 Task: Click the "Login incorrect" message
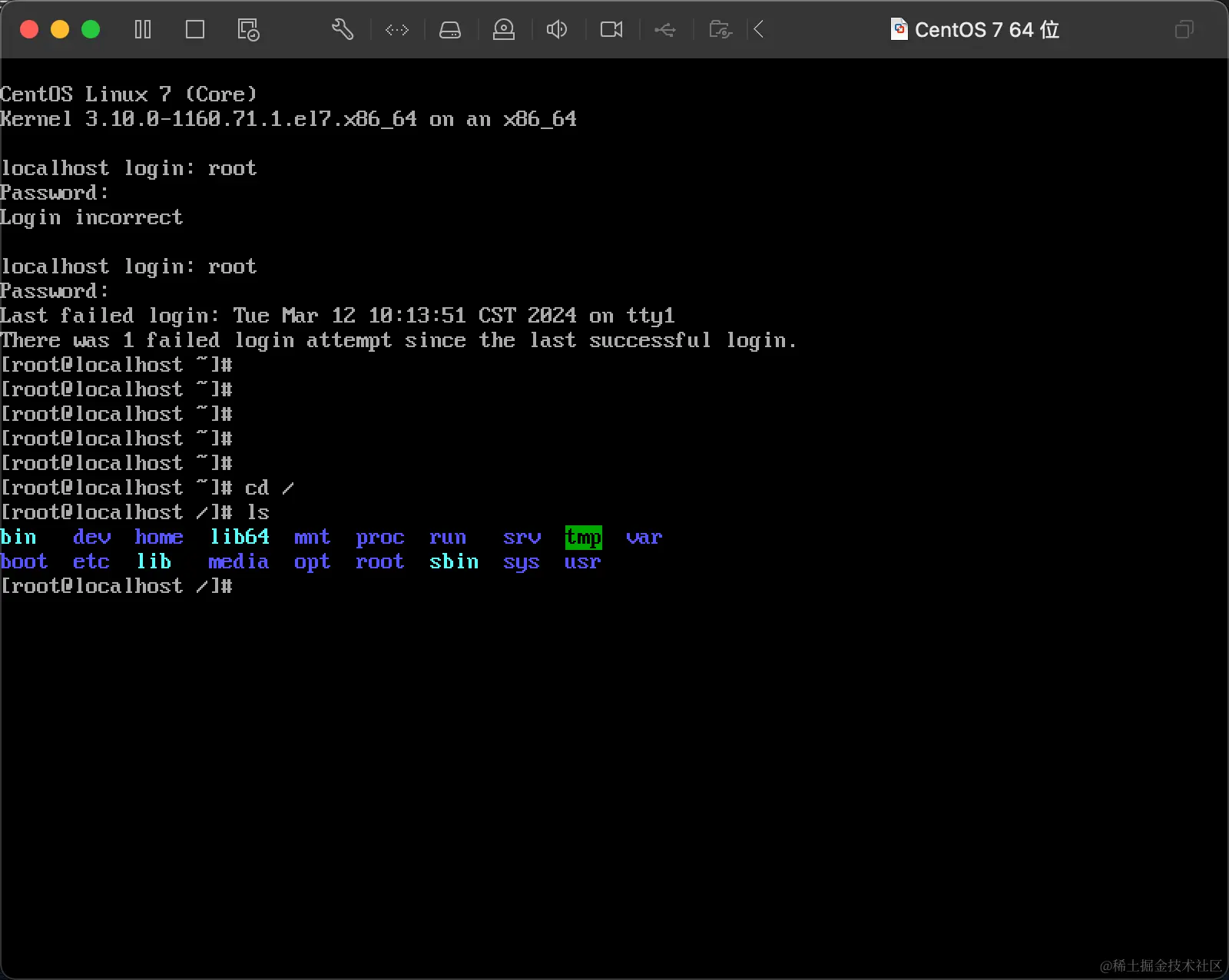click(91, 217)
